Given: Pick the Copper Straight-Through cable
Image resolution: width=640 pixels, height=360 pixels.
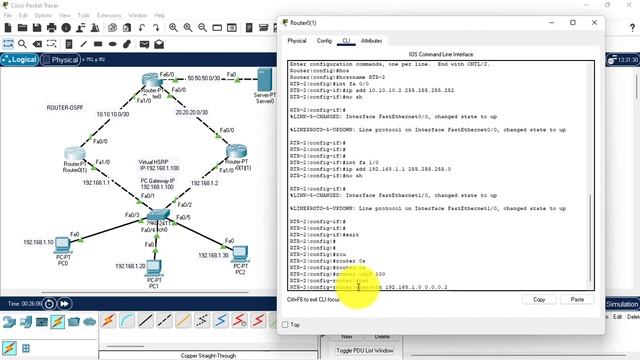Looking at the screenshot, I should tap(146, 321).
